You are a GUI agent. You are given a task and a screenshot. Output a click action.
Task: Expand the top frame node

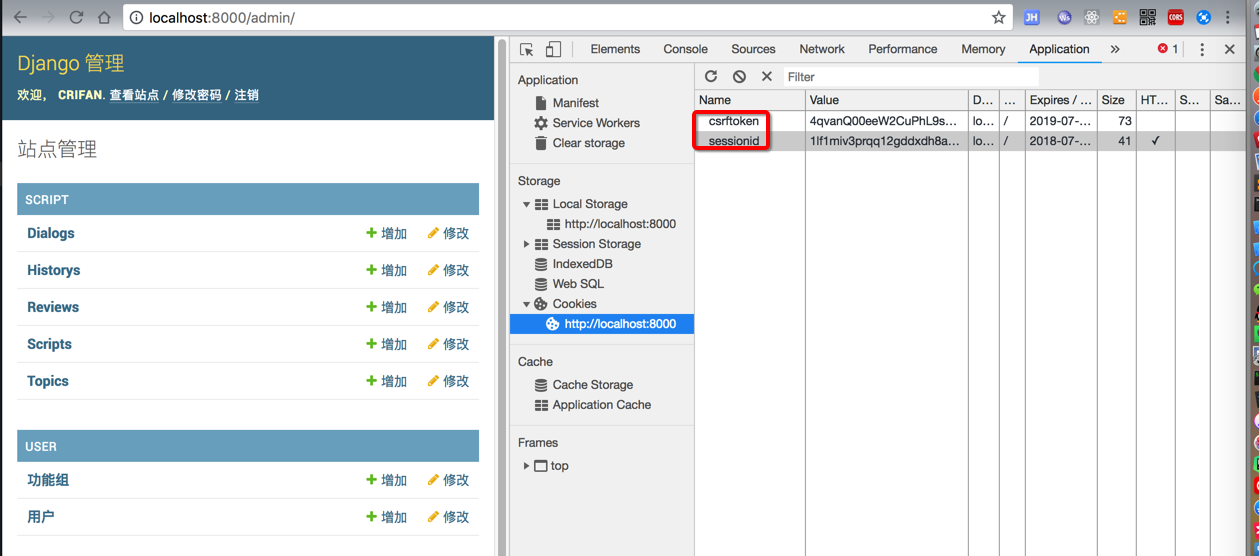click(527, 466)
